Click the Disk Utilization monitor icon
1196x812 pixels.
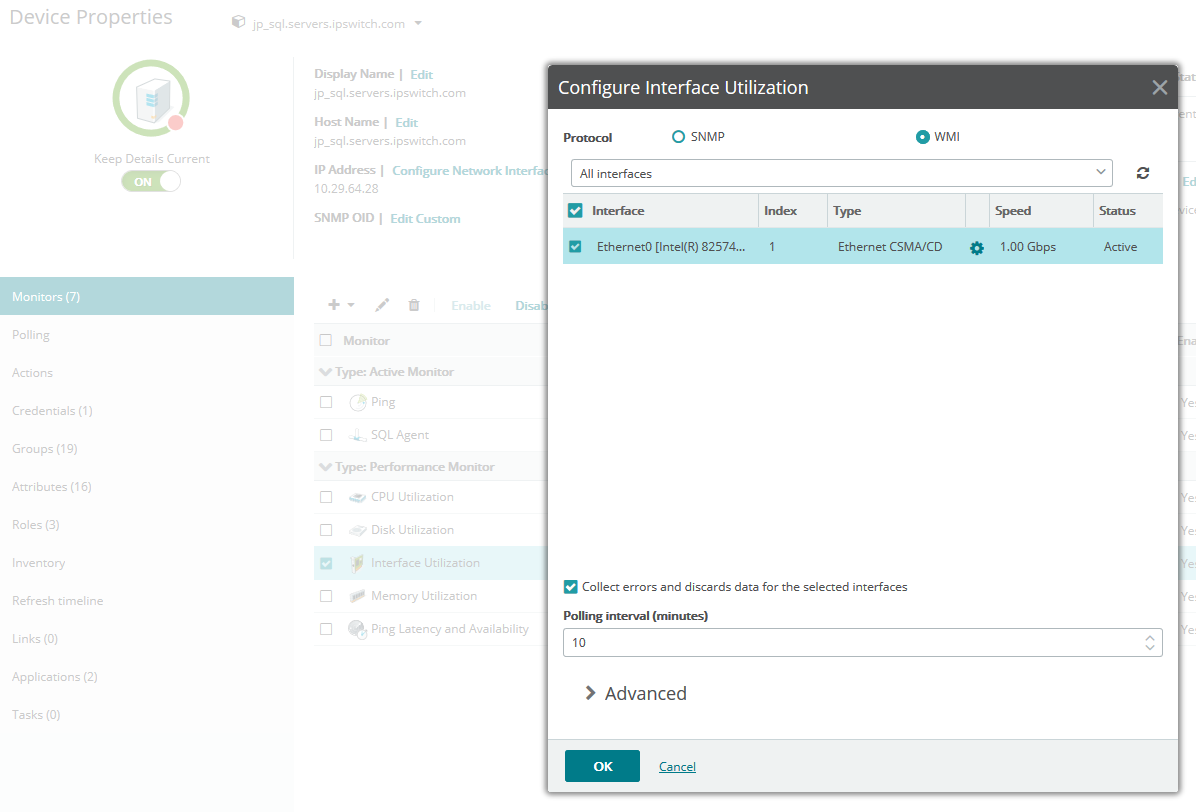pos(358,530)
